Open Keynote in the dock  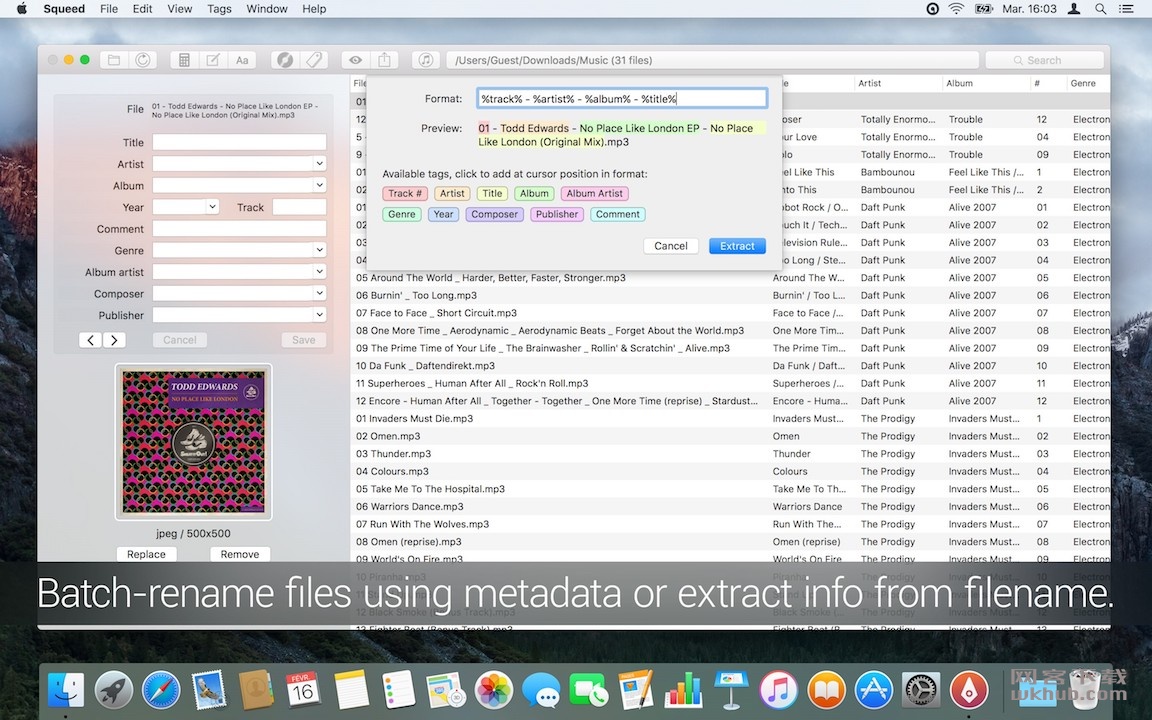coord(731,691)
